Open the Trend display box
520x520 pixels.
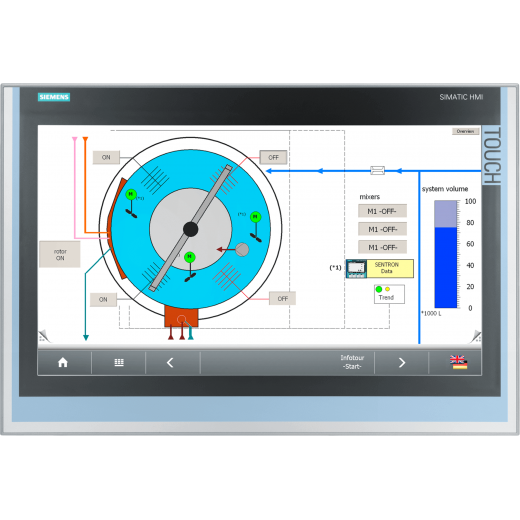(389, 294)
